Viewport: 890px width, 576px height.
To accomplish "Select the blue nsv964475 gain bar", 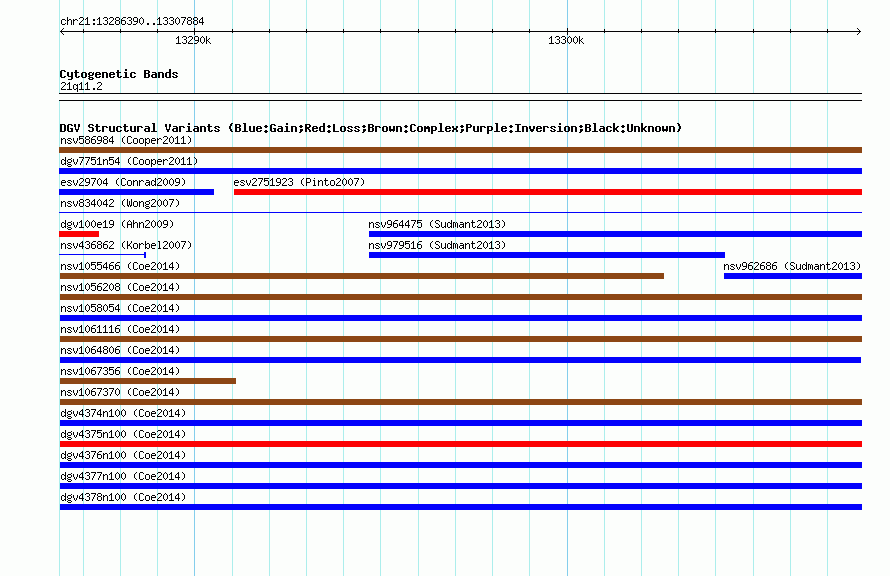I will pyautogui.click(x=615, y=234).
